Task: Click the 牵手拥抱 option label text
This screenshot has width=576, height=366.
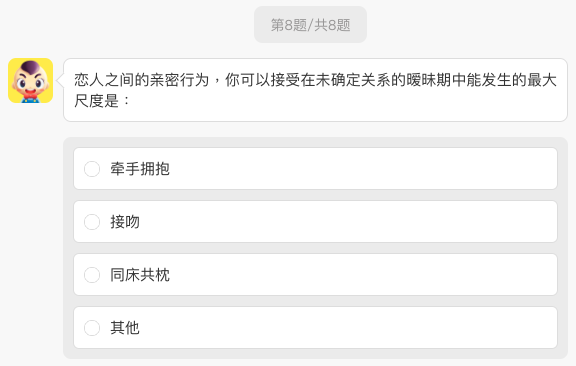Action: (140, 169)
